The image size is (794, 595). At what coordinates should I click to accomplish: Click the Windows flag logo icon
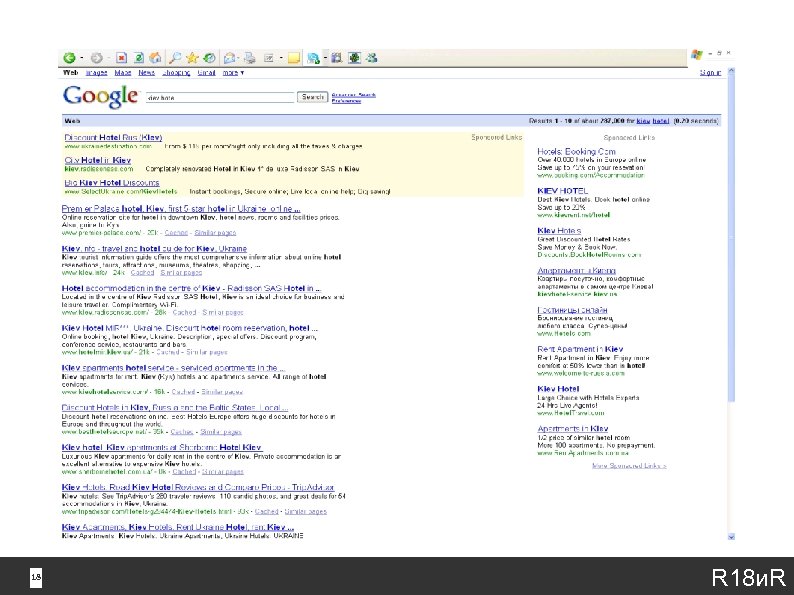(697, 54)
